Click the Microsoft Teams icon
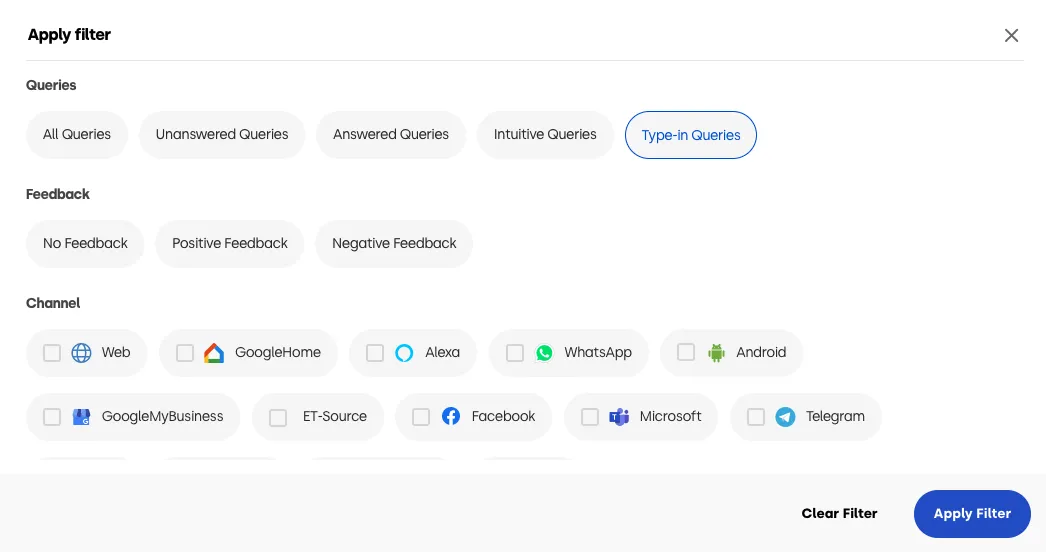 [x=619, y=417]
